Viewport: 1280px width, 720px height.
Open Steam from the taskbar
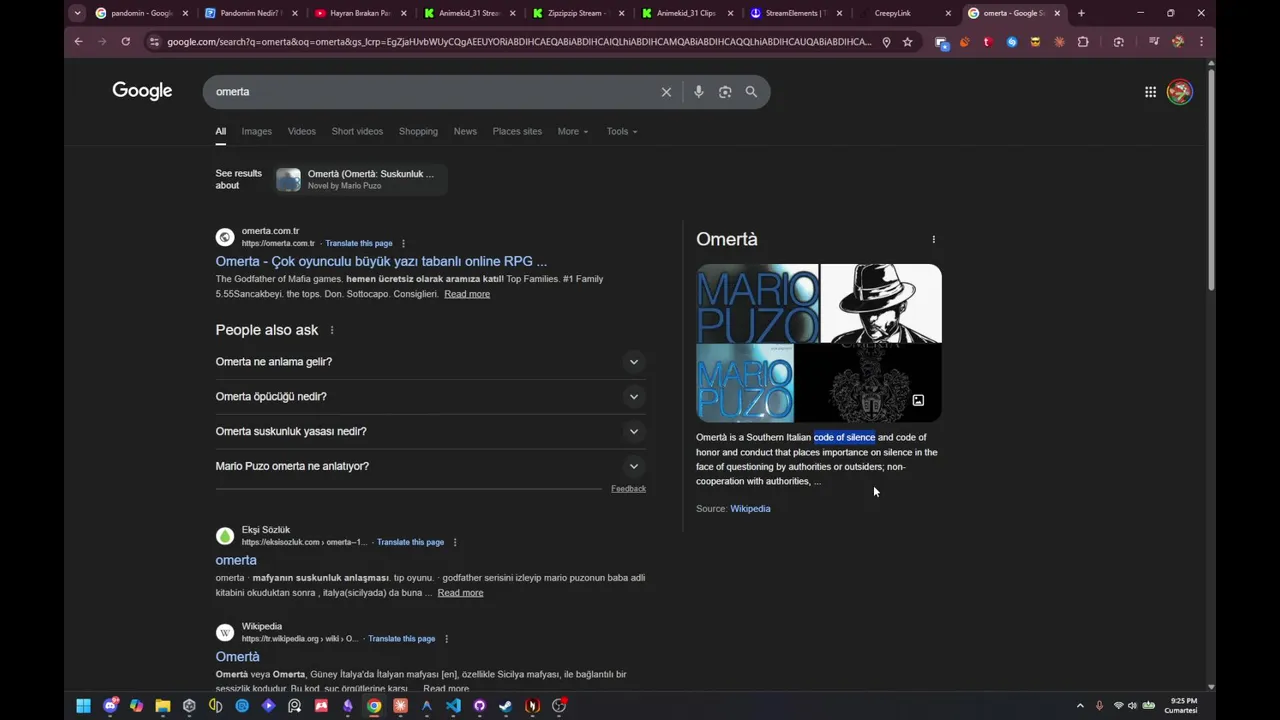click(x=505, y=706)
